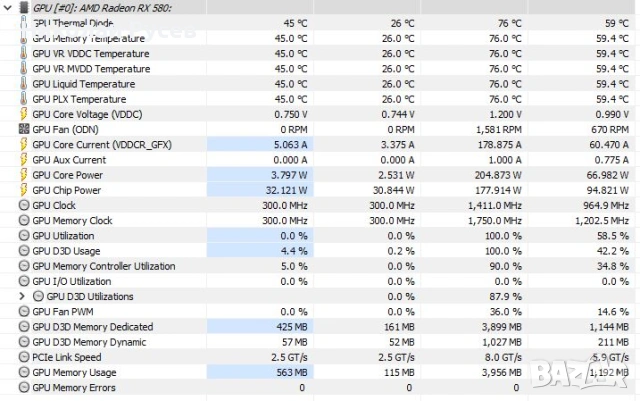Click the clock icon of GPU Clock row
Screen dimensions: 640x401
(x=24, y=205)
